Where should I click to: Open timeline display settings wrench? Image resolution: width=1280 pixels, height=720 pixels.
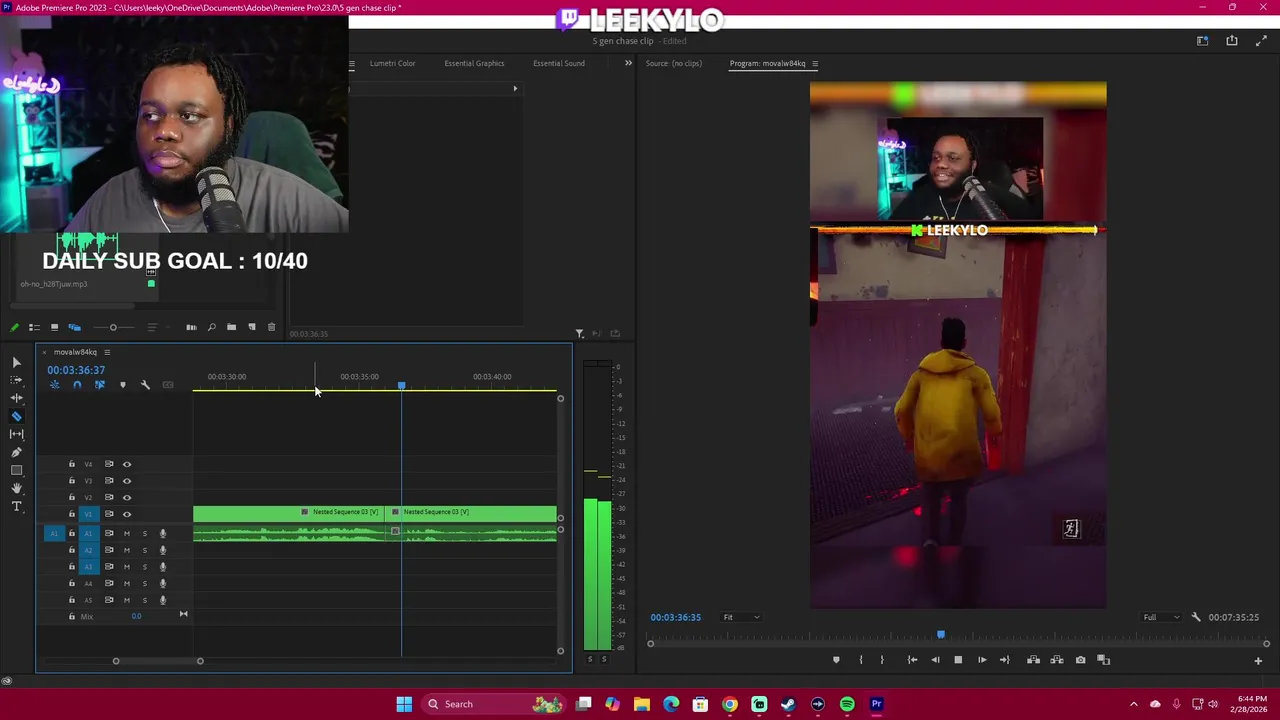coord(145,385)
